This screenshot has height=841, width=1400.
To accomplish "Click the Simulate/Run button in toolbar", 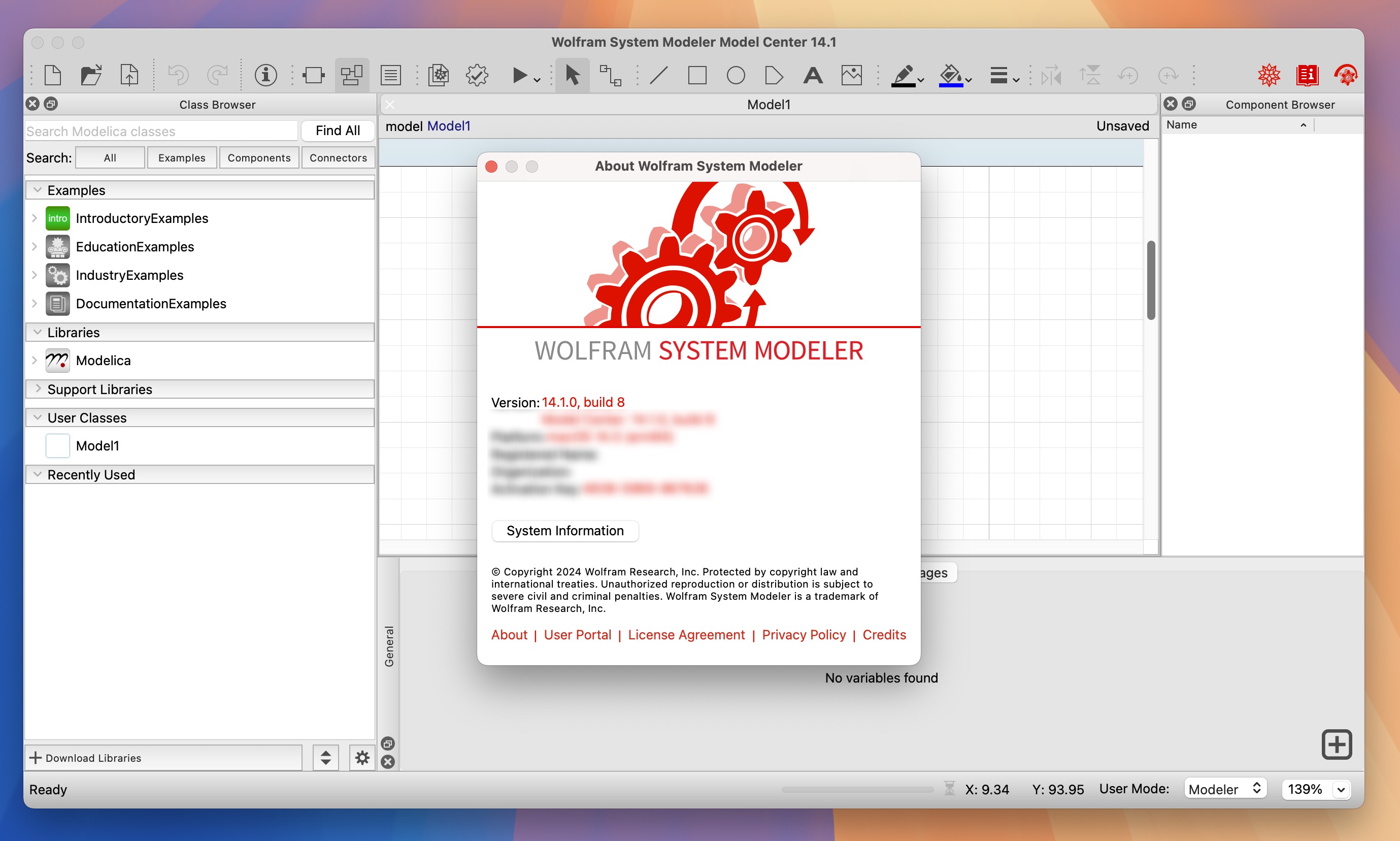I will 520,75.
